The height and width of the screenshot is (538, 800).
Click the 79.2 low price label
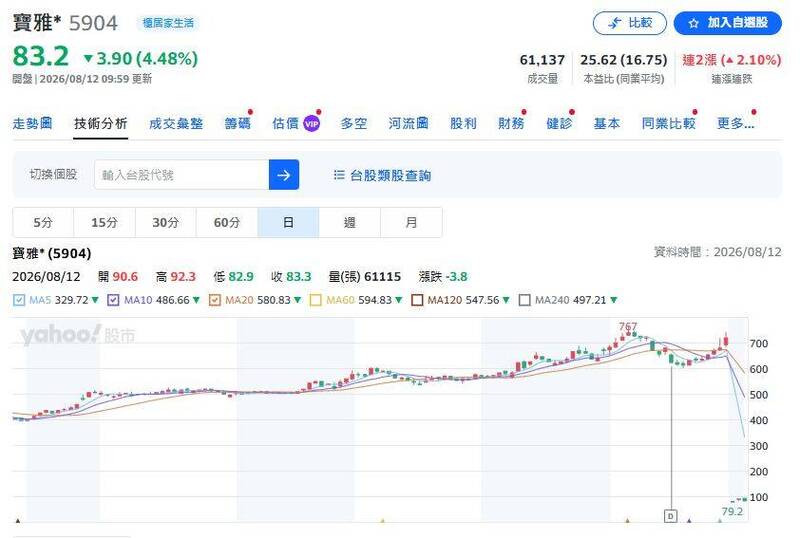click(732, 511)
